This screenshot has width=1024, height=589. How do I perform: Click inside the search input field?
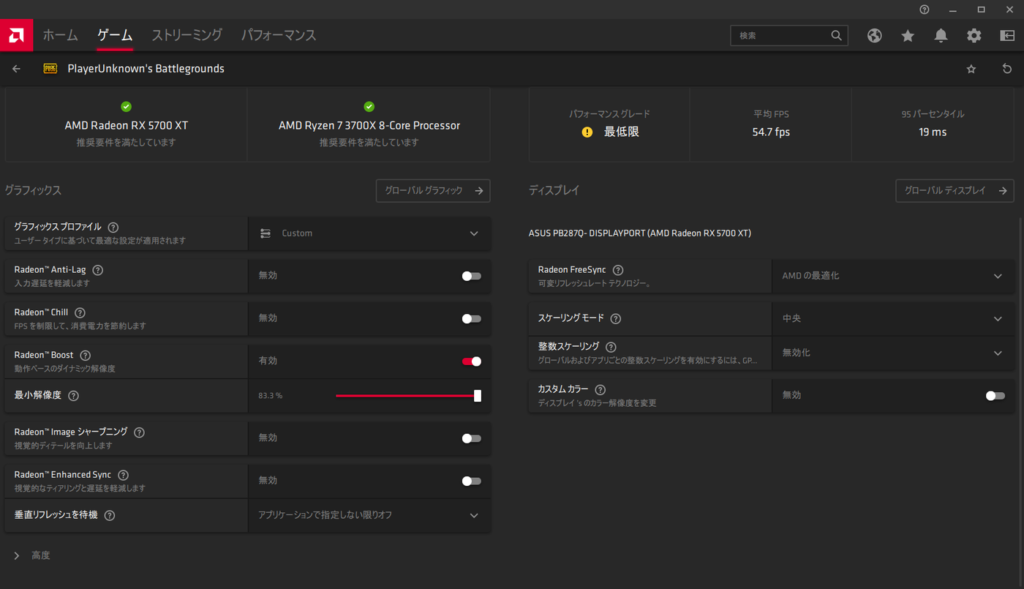(x=785, y=35)
